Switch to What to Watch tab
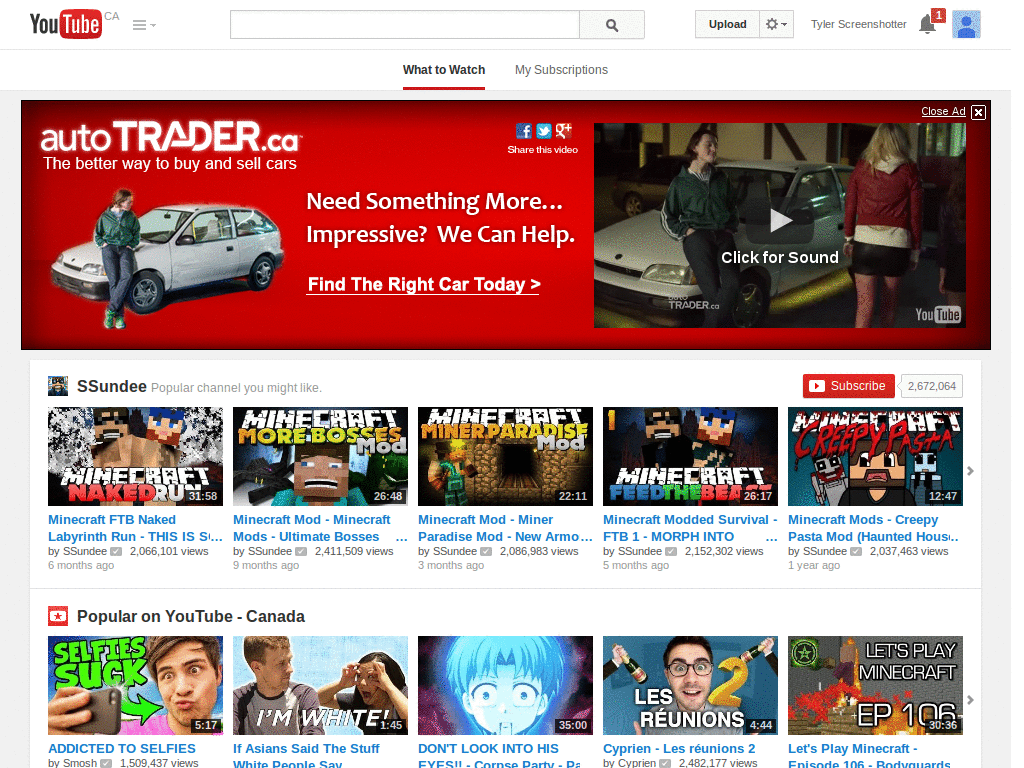 [444, 70]
